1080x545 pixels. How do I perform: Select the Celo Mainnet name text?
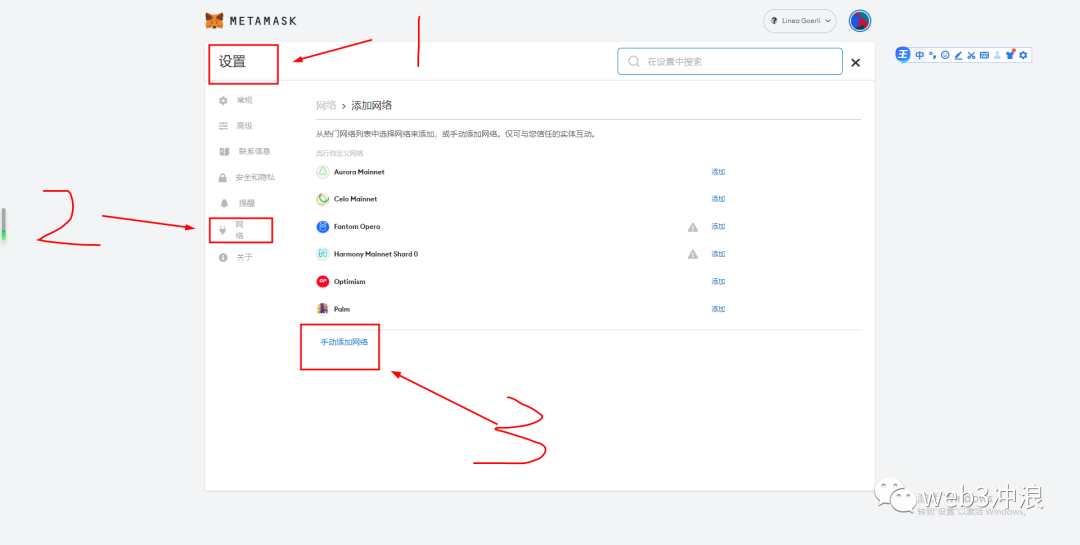pyautogui.click(x=355, y=199)
